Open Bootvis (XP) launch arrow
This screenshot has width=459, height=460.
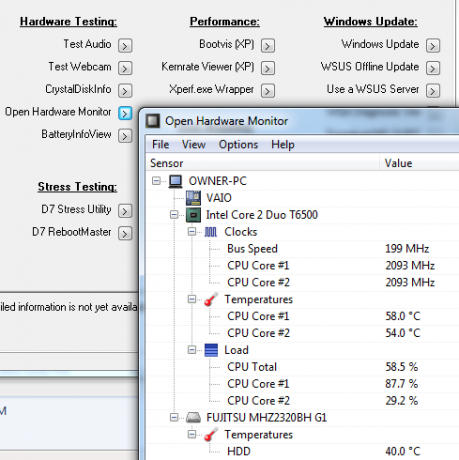(268, 46)
